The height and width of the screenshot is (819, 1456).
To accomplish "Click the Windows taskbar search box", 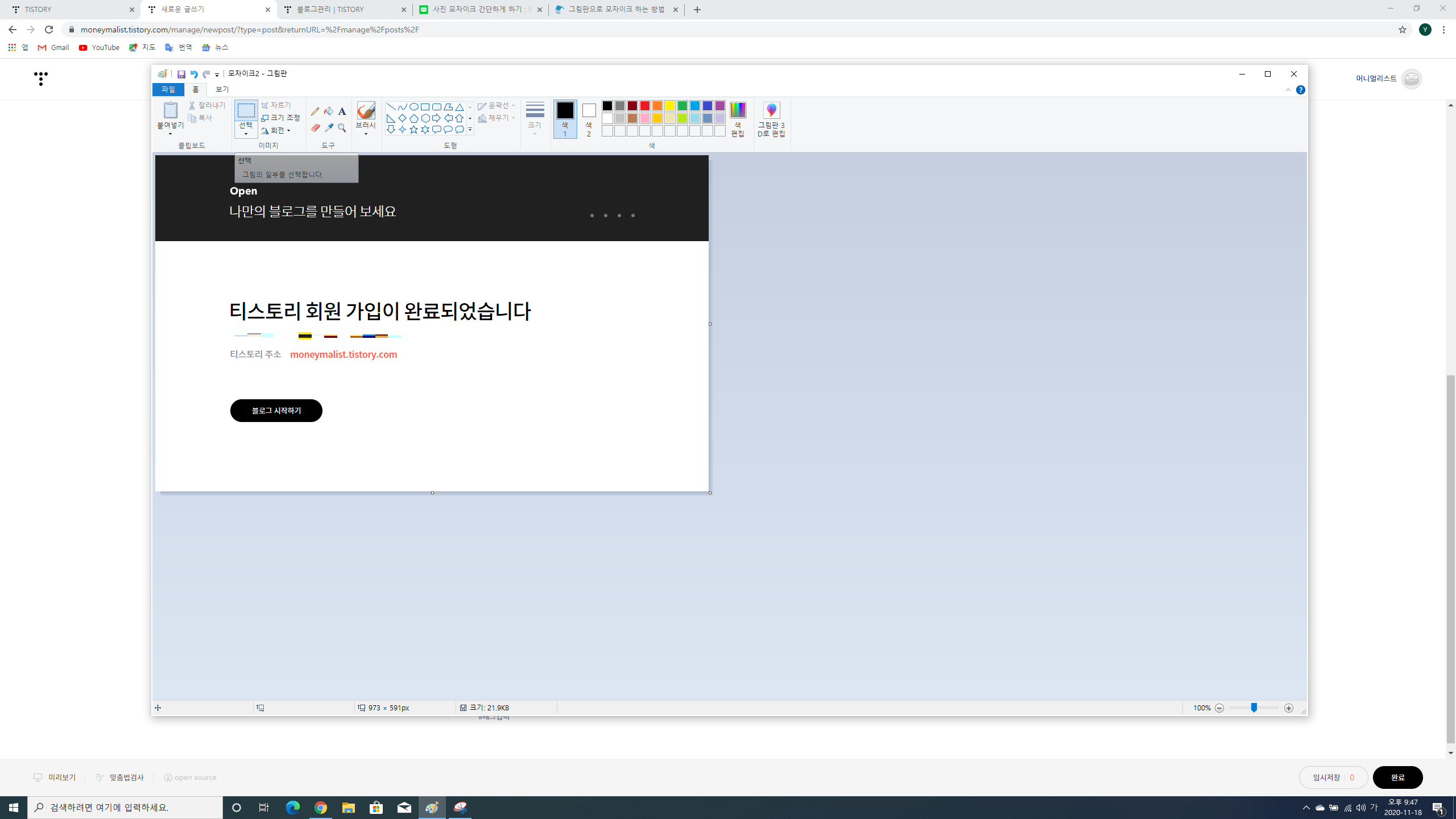I will (x=125, y=808).
